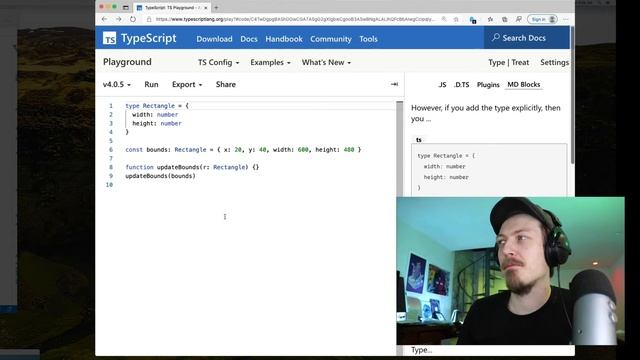Click the page scrollbar on right edge
The image size is (640, 360).
[572, 95]
